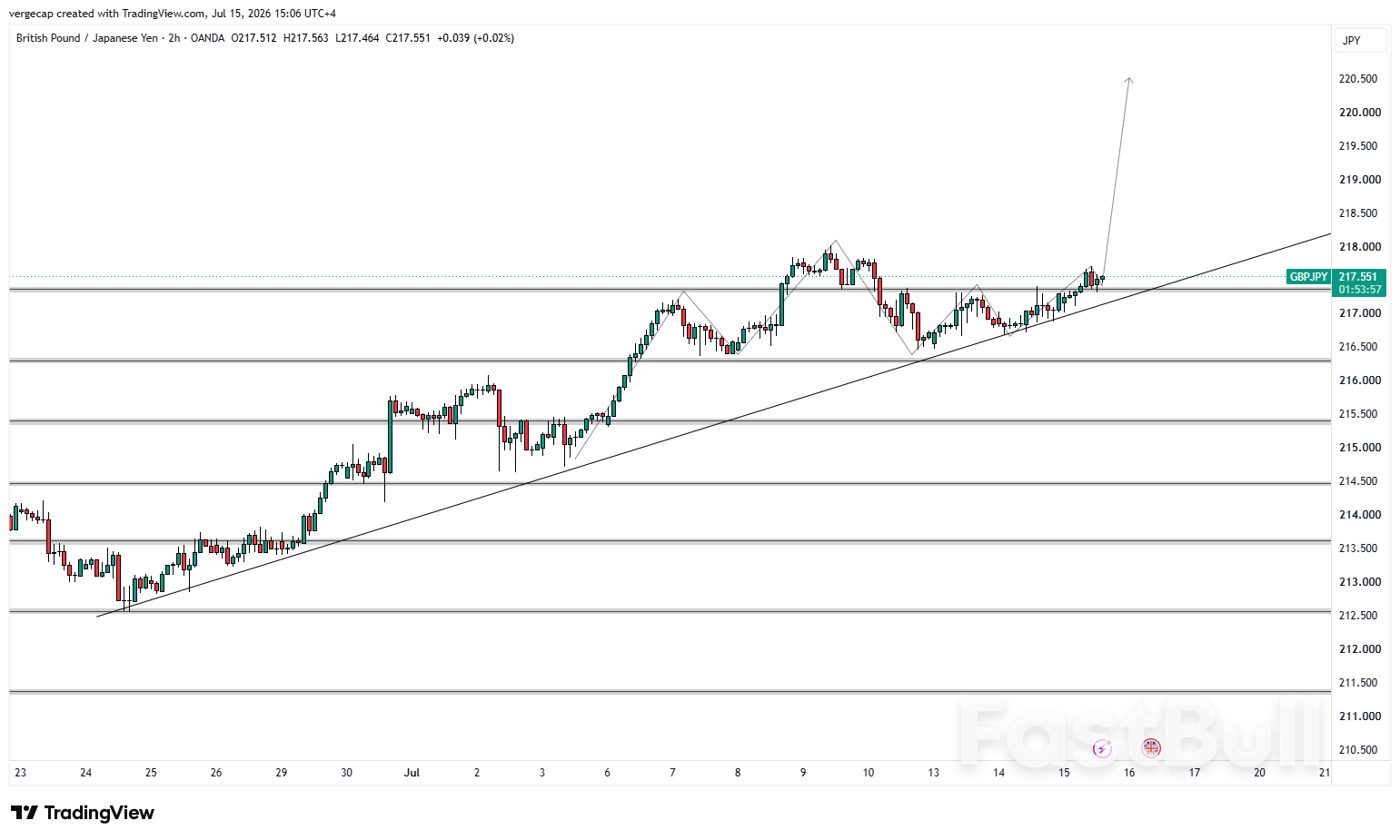1400x840 pixels.
Task: Select the GBPJPY symbol price tag
Action: click(x=1309, y=277)
